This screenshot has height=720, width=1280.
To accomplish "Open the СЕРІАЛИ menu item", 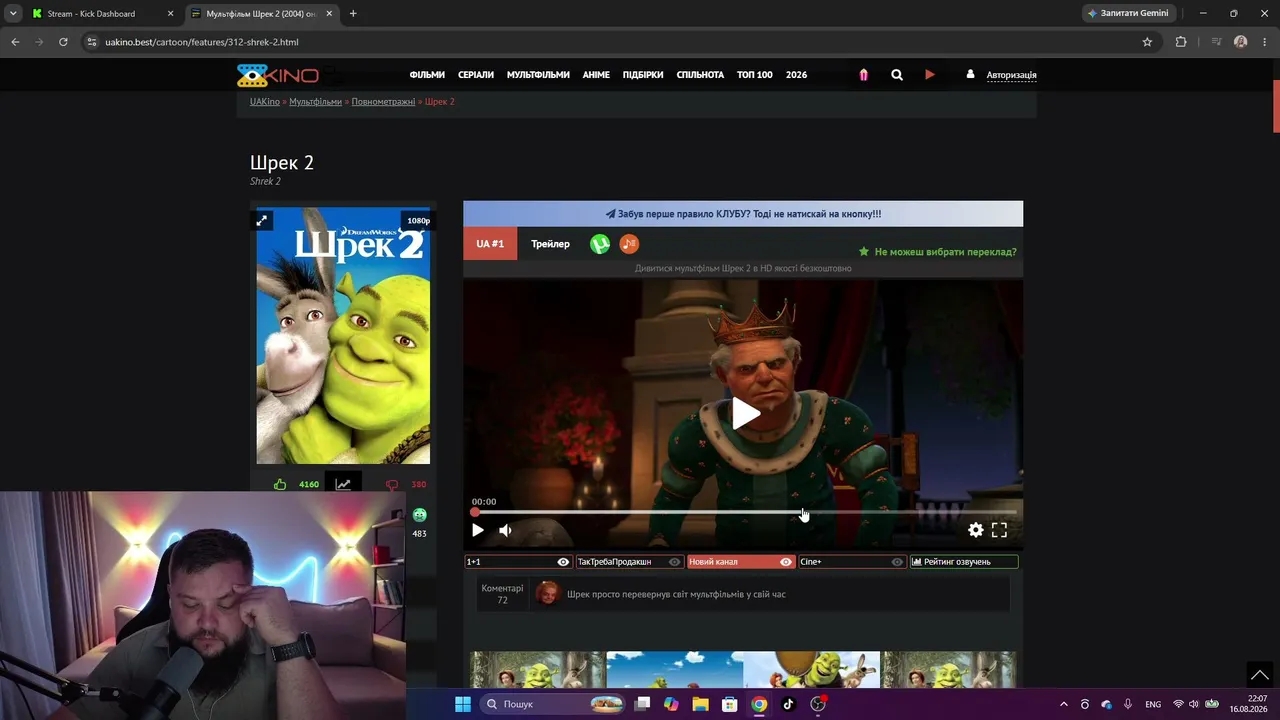I will pos(476,75).
